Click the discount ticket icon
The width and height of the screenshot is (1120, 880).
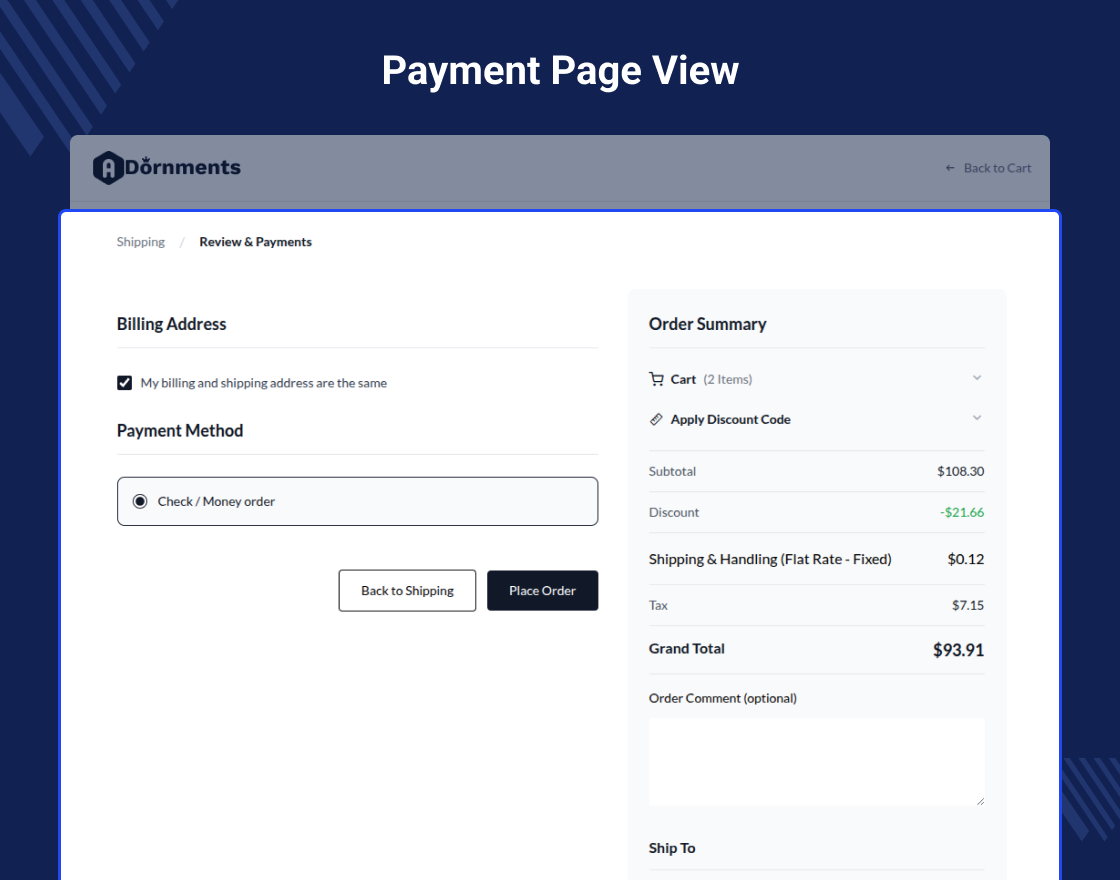point(656,419)
